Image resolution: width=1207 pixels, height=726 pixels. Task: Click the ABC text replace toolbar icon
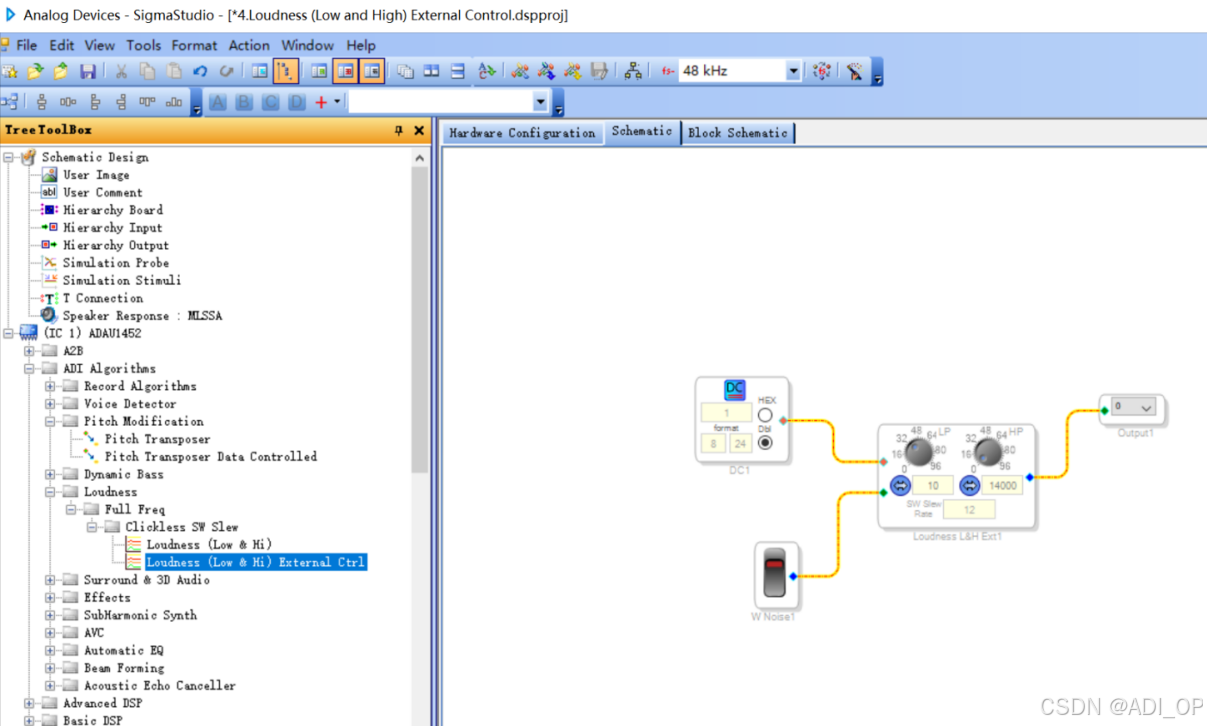point(486,71)
